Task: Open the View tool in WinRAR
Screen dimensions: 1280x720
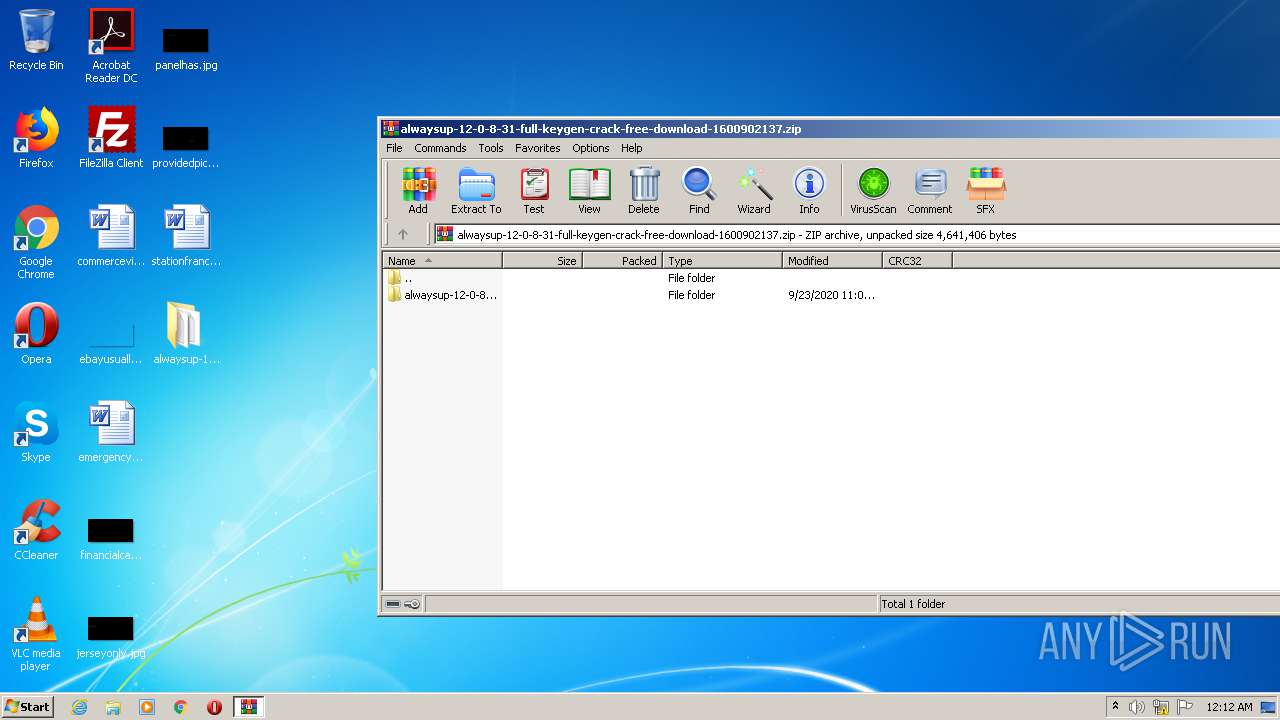Action: [589, 191]
